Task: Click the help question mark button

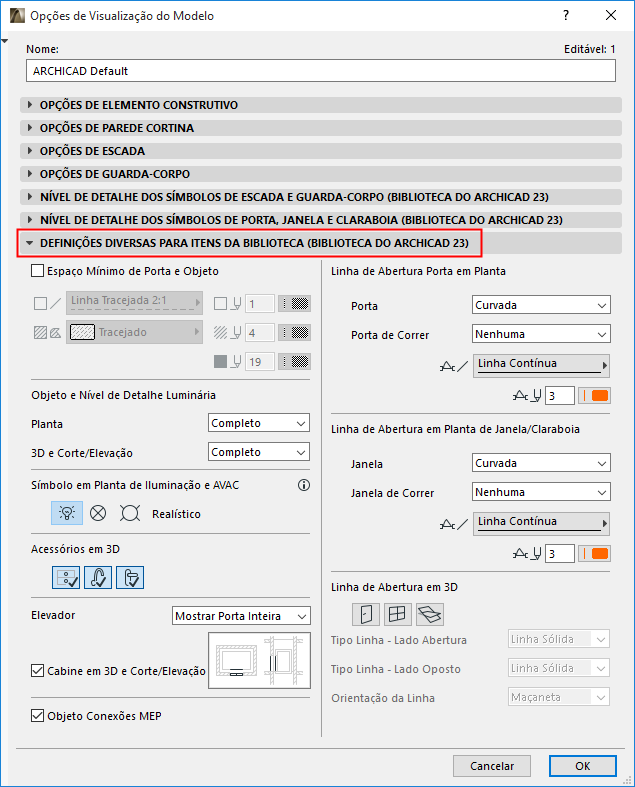Action: 566,15
